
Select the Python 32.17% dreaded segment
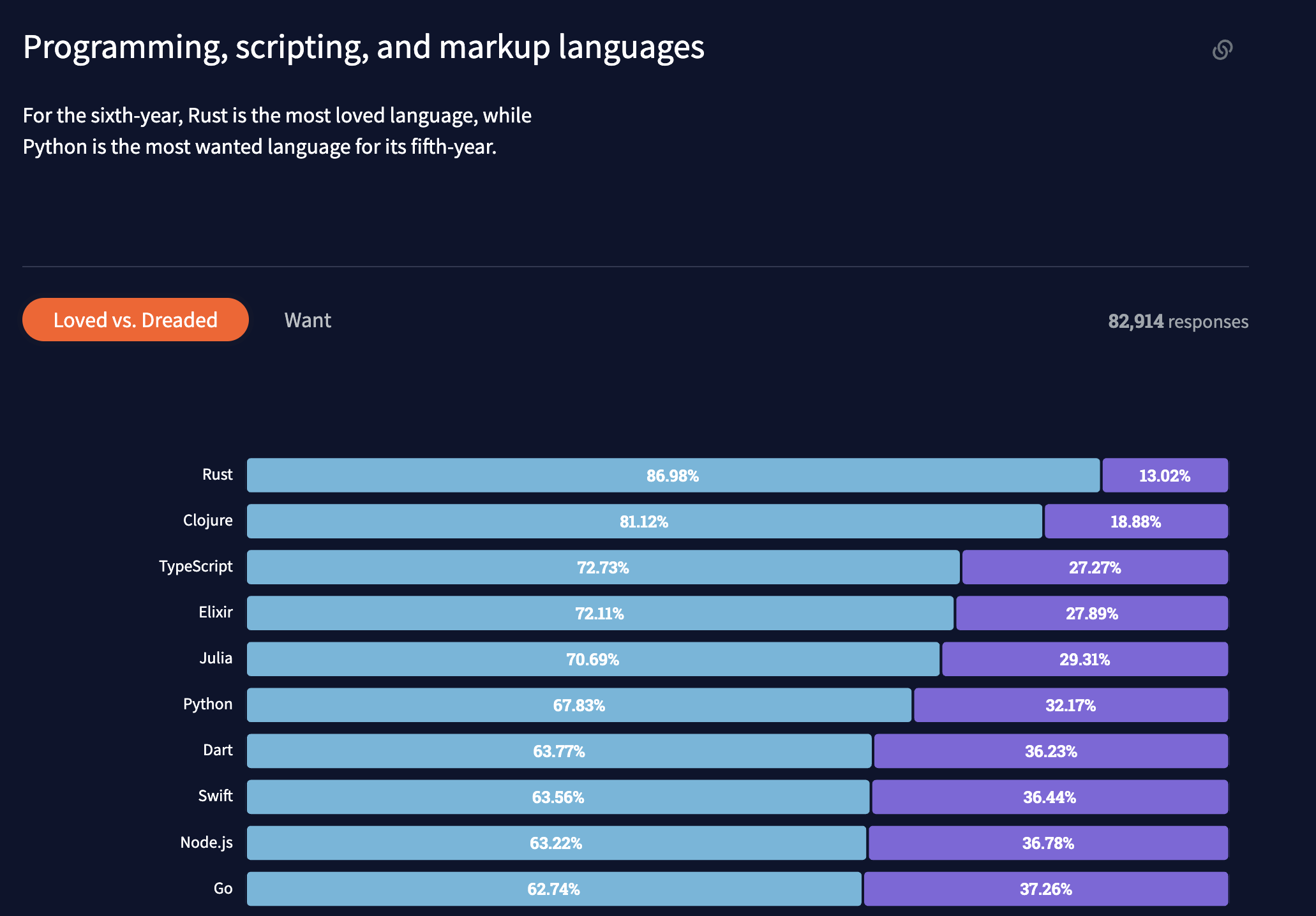coord(1072,705)
